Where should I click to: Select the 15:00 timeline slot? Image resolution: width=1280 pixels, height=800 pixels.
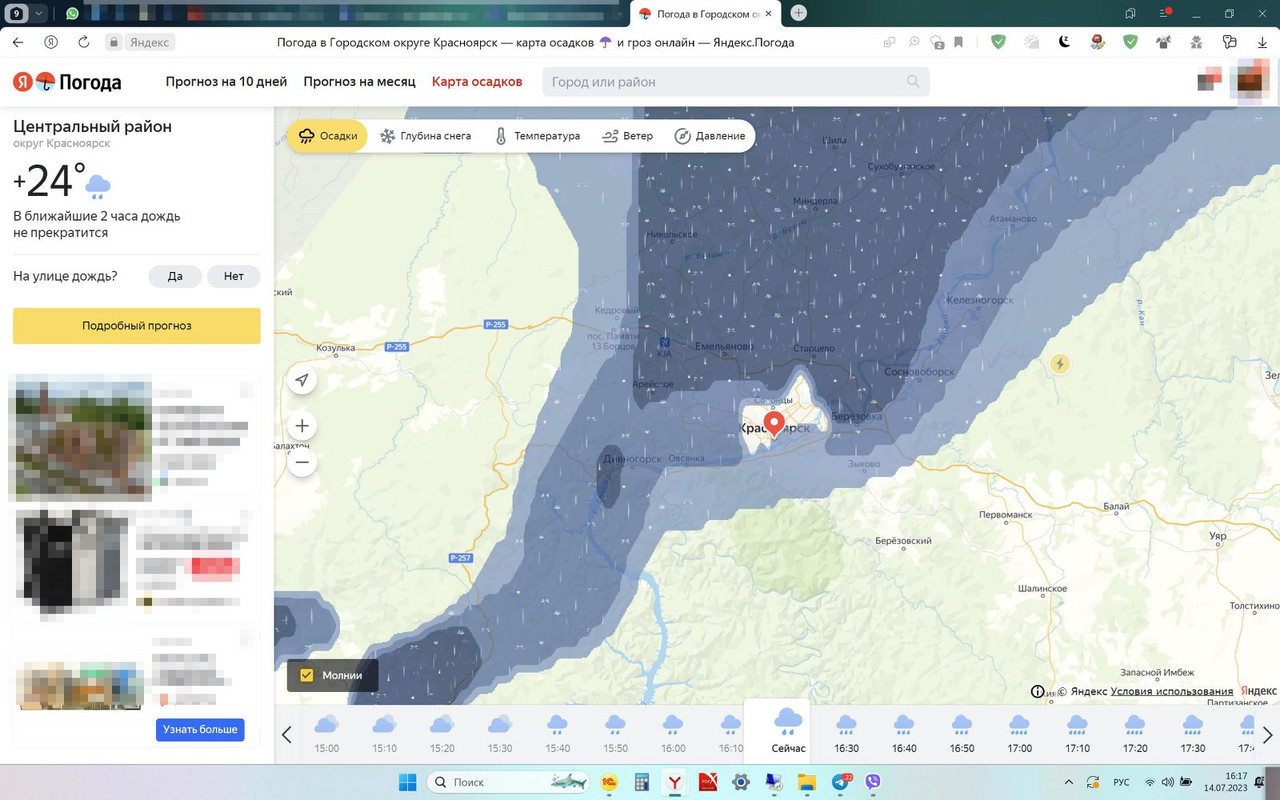tap(327, 734)
